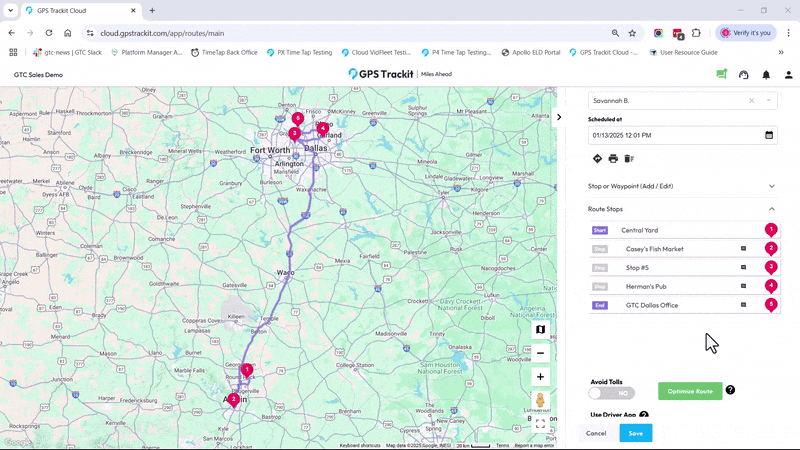Open the browser extensions puzzle icon
The width and height of the screenshot is (800, 450).
pyautogui.click(x=696, y=33)
